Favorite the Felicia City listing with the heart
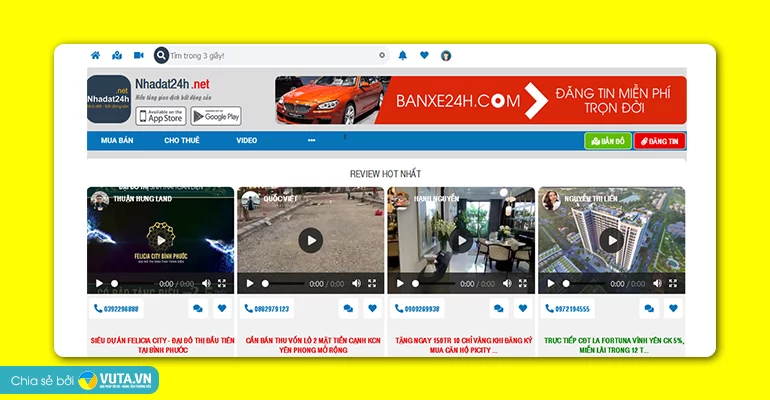The height and width of the screenshot is (400, 770). 222,309
